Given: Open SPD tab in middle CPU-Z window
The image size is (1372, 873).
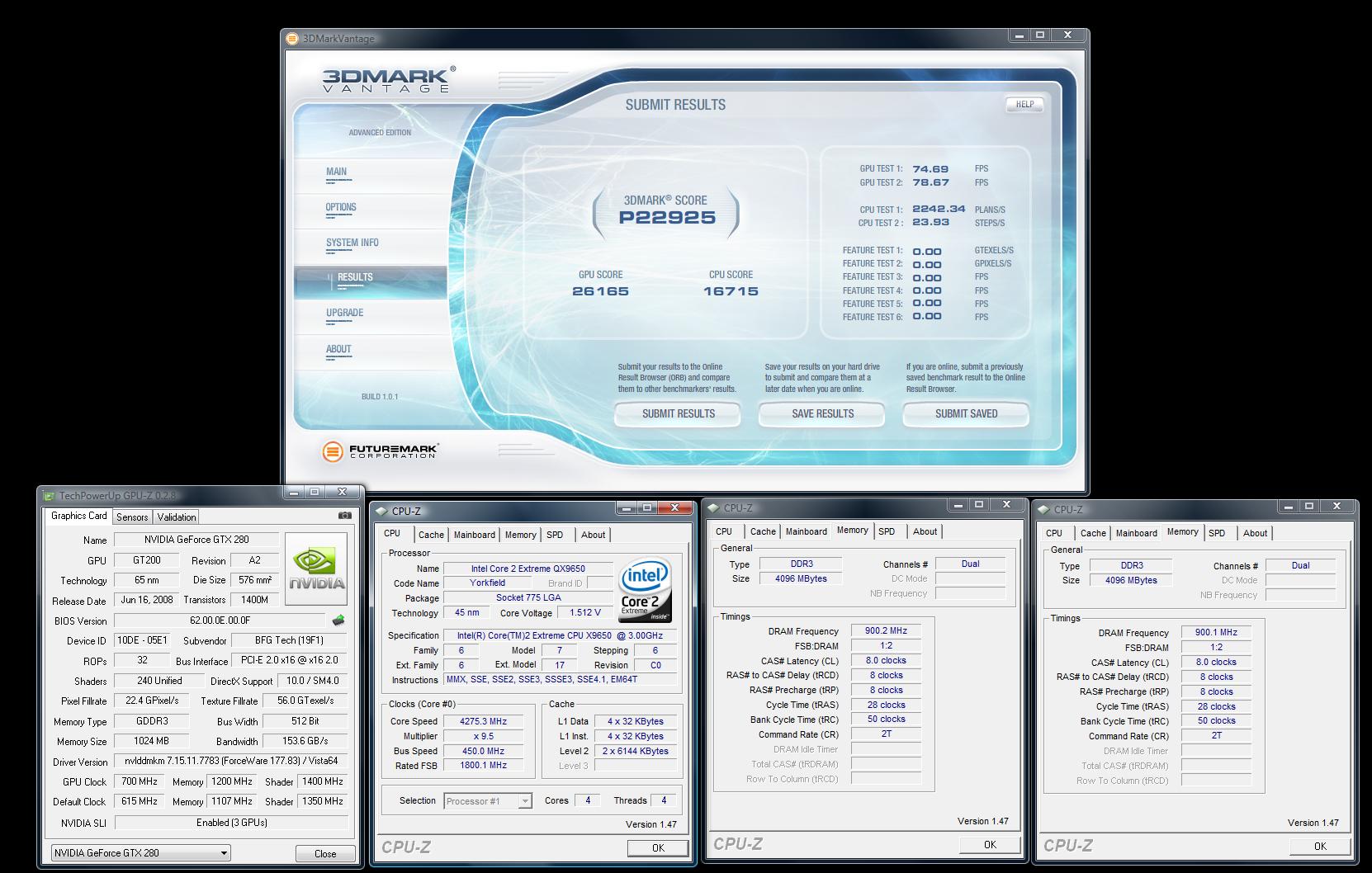Looking at the screenshot, I should coord(887,531).
